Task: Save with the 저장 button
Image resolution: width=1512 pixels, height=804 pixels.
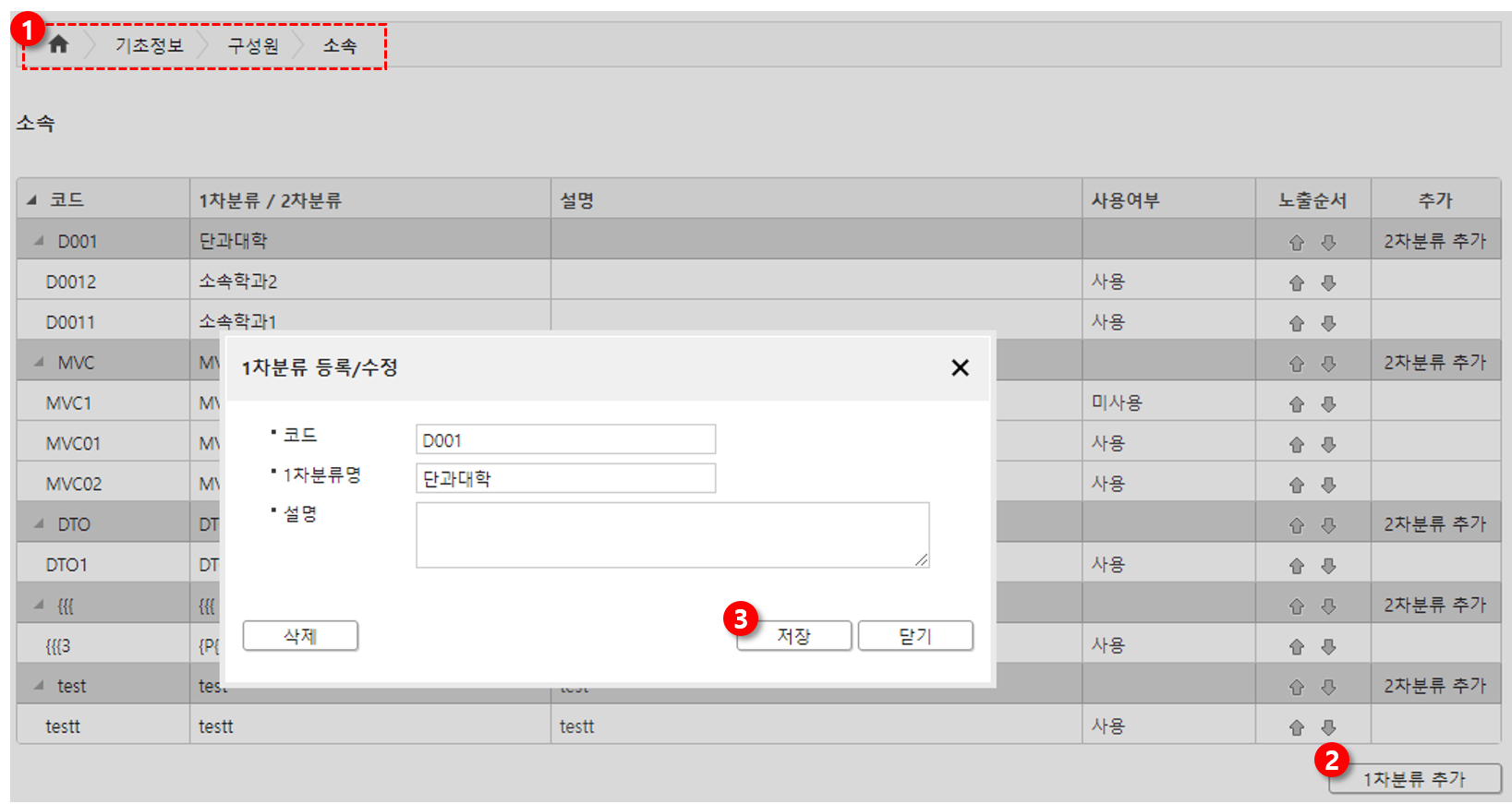Action: pyautogui.click(x=793, y=636)
